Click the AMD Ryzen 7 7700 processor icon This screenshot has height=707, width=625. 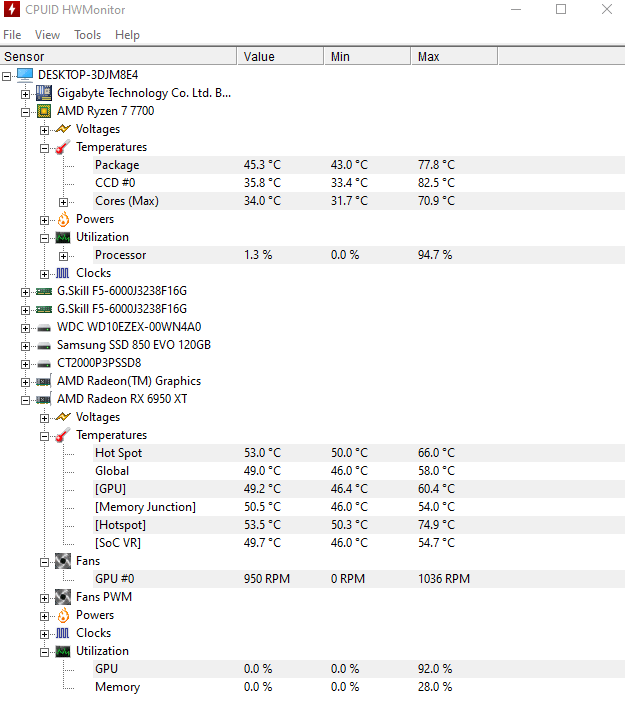44,111
